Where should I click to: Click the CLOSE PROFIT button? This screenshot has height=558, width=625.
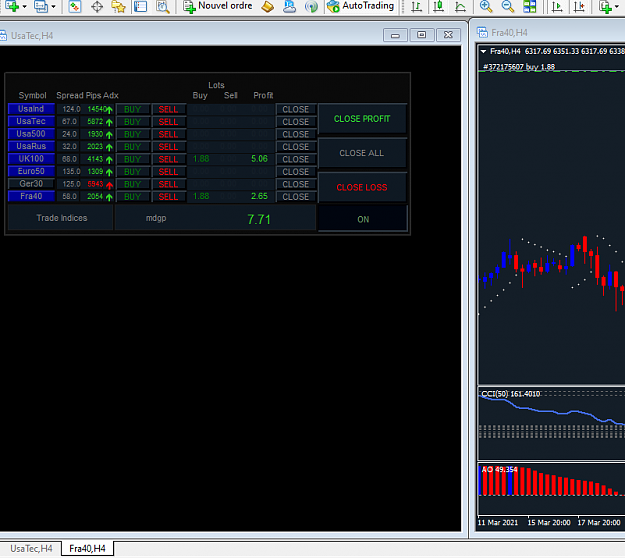coord(362,119)
